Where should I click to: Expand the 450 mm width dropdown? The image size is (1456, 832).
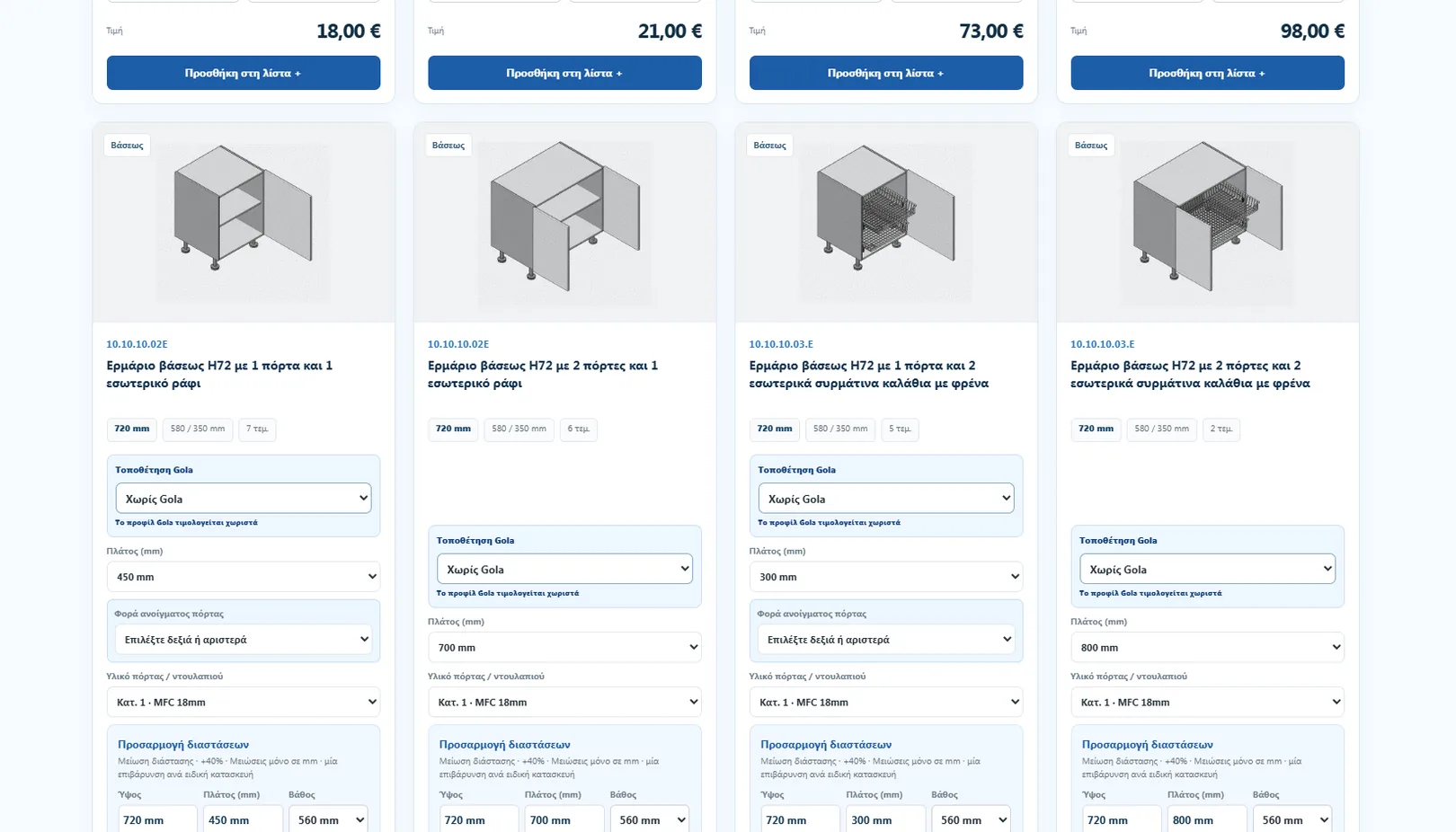coord(243,577)
